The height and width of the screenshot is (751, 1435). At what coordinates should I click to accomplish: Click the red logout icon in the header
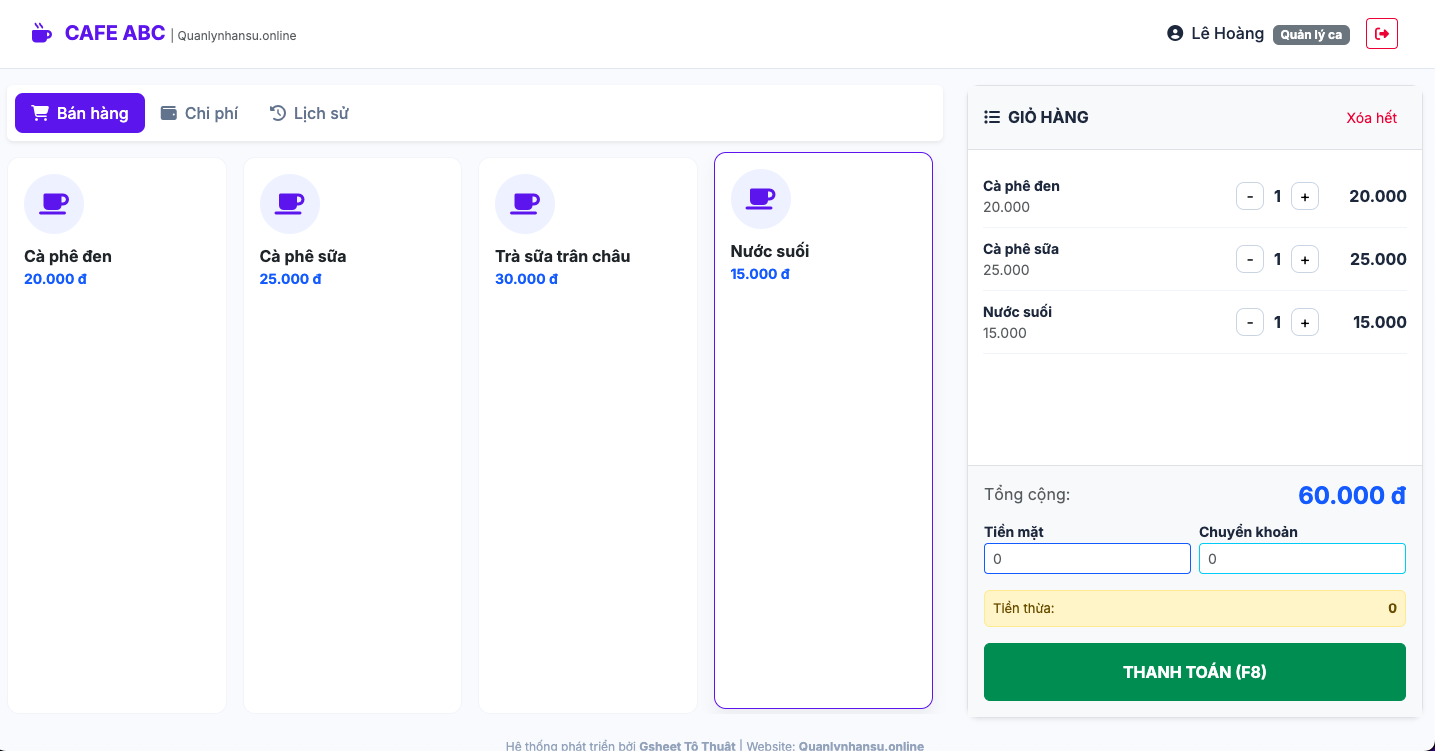click(x=1381, y=33)
